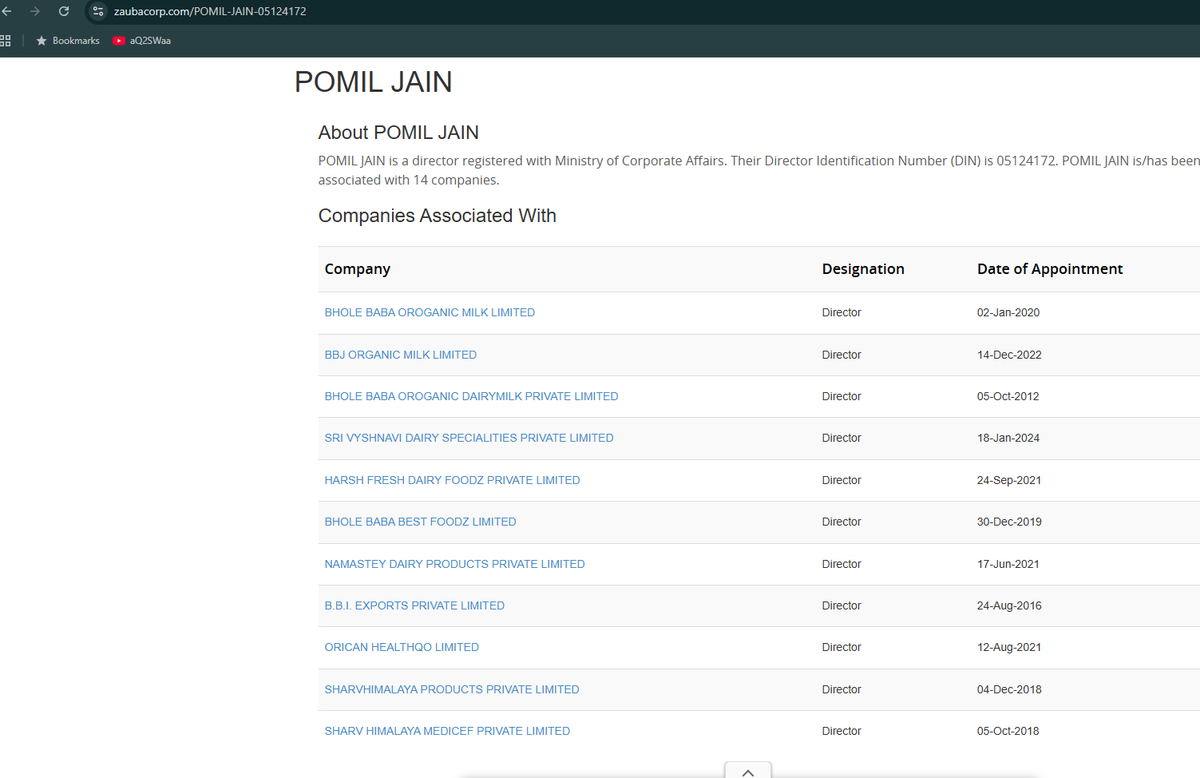Click the scroll-to-top chevron button

coord(749,770)
